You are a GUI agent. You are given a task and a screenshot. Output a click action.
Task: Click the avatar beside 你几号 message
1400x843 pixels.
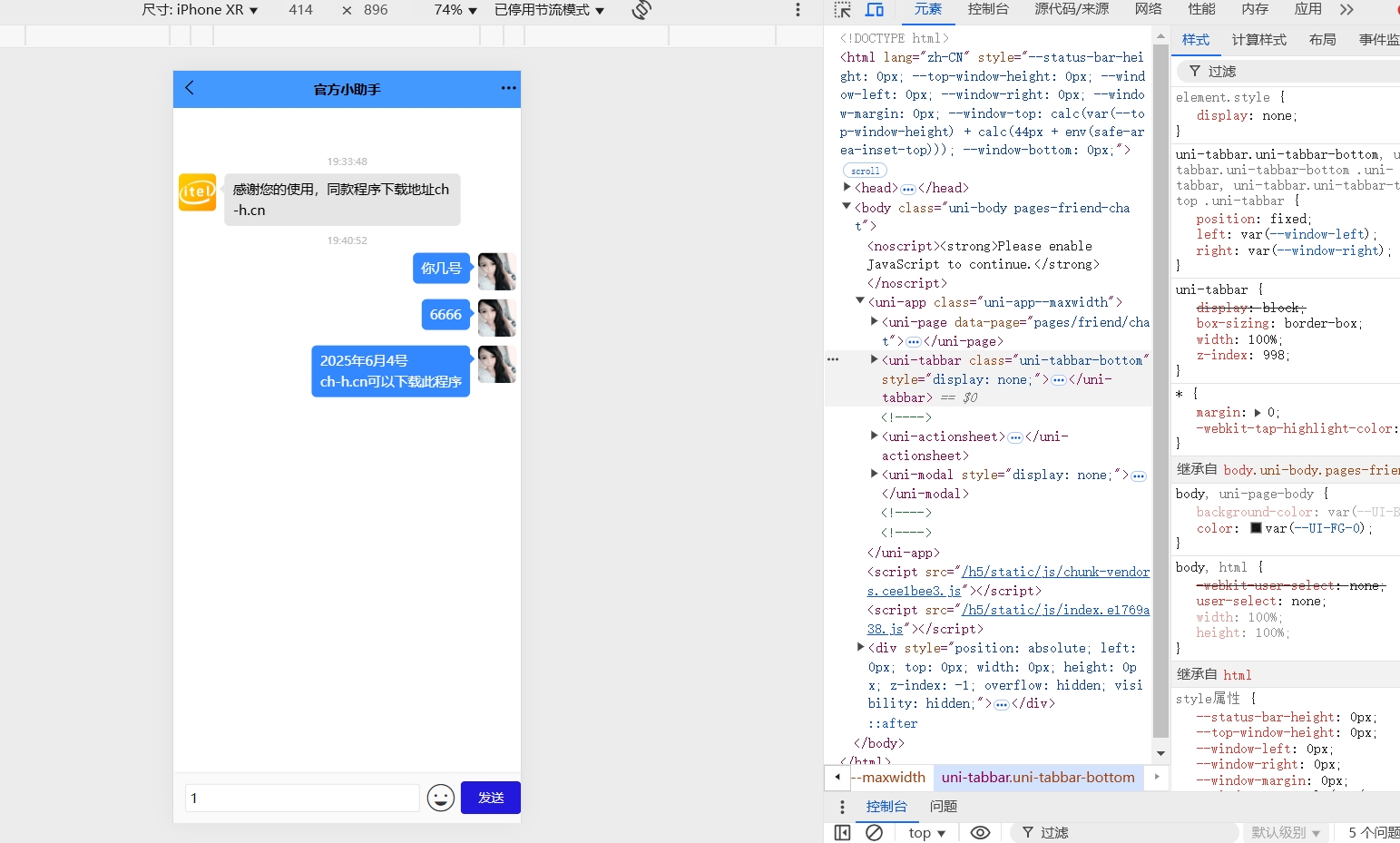[x=497, y=271]
